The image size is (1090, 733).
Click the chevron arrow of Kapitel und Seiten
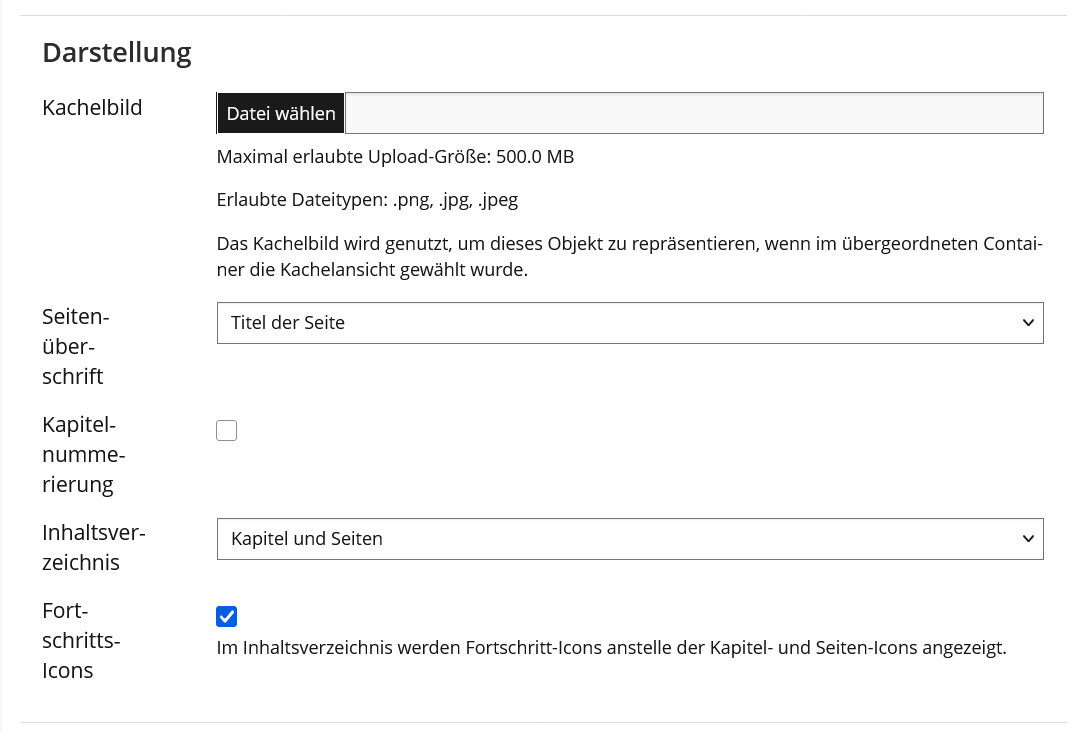tap(1028, 539)
